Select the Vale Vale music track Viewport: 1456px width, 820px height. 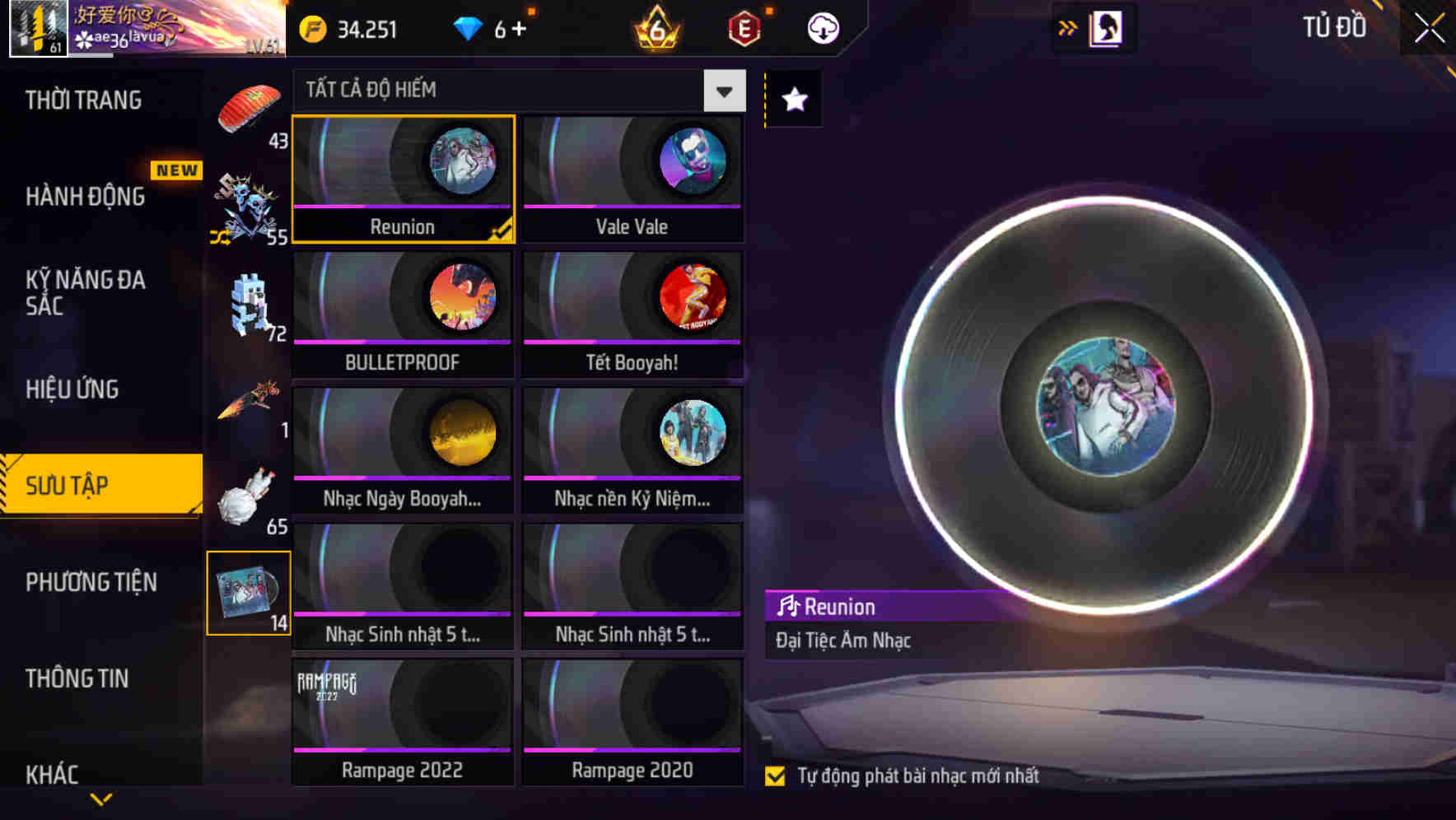click(632, 179)
